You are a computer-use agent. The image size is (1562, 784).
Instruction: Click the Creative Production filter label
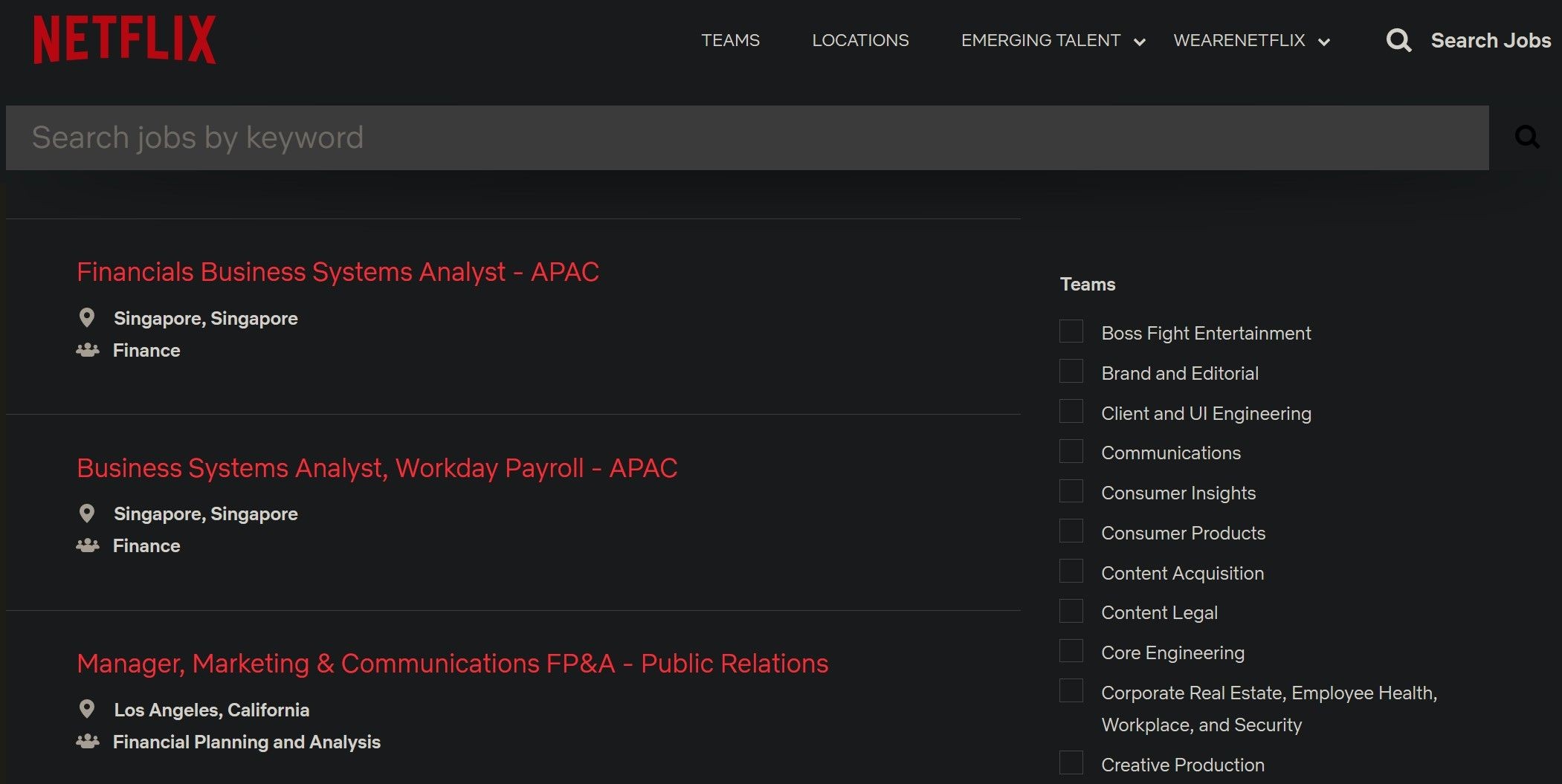click(1183, 765)
